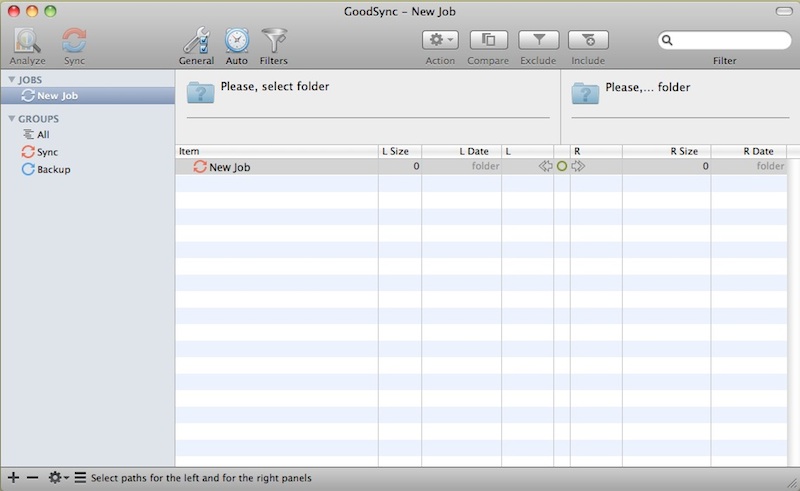Collapse the JOBS section triangle

tap(11, 79)
